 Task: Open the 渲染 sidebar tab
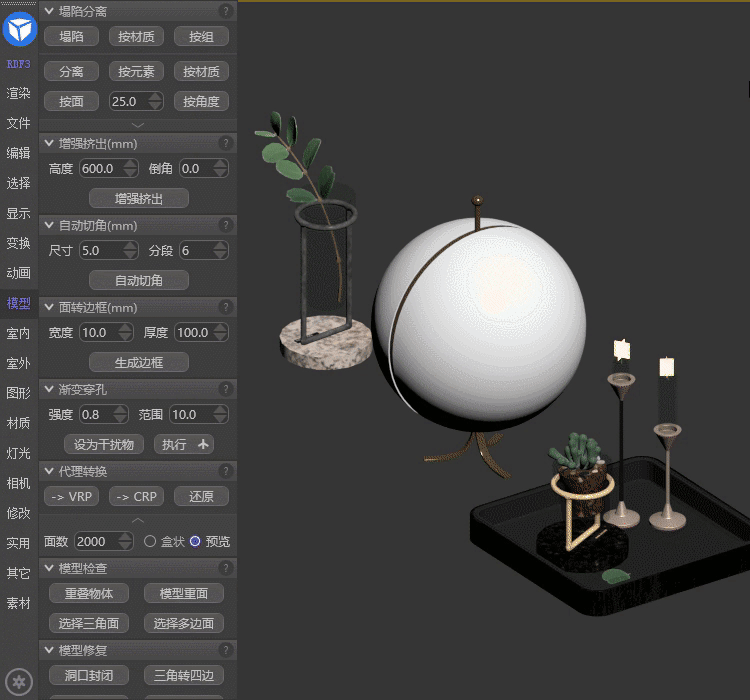(x=19, y=93)
